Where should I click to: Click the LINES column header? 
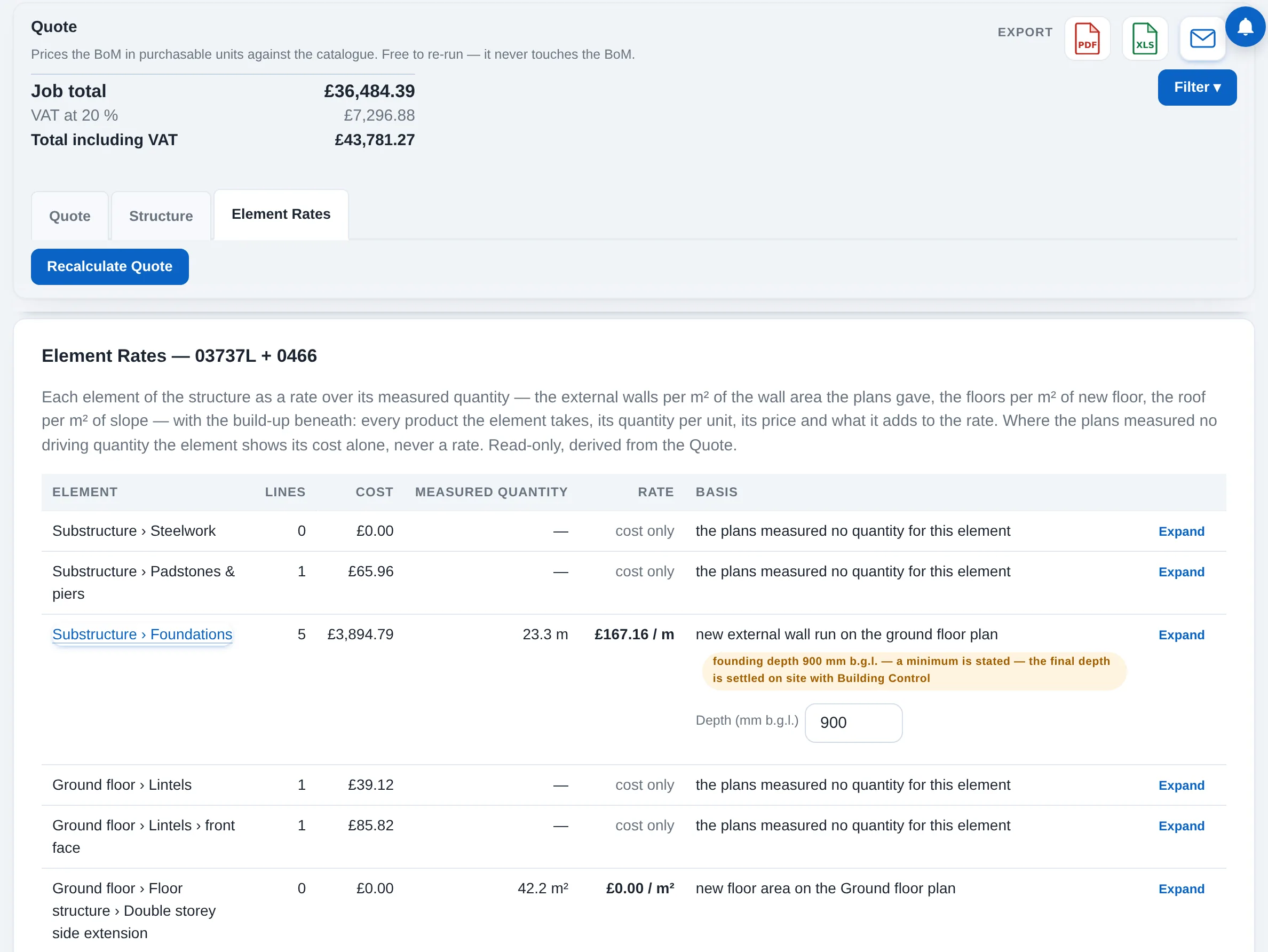click(285, 492)
